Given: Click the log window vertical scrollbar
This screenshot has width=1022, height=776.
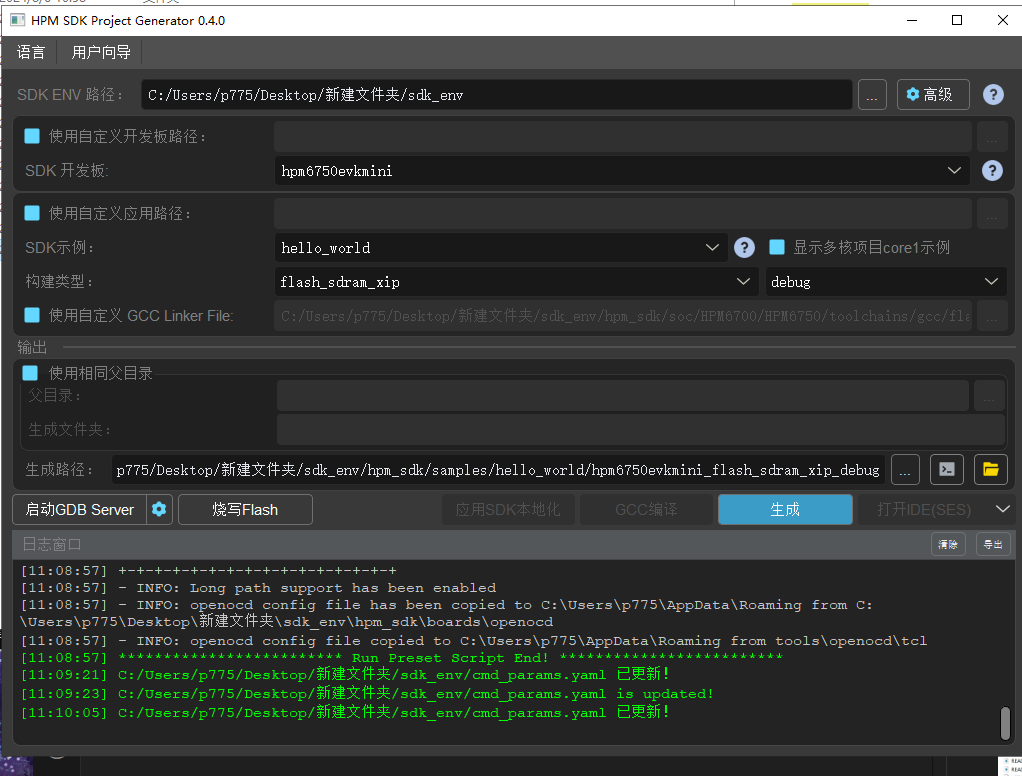Looking at the screenshot, I should tap(1005, 720).
